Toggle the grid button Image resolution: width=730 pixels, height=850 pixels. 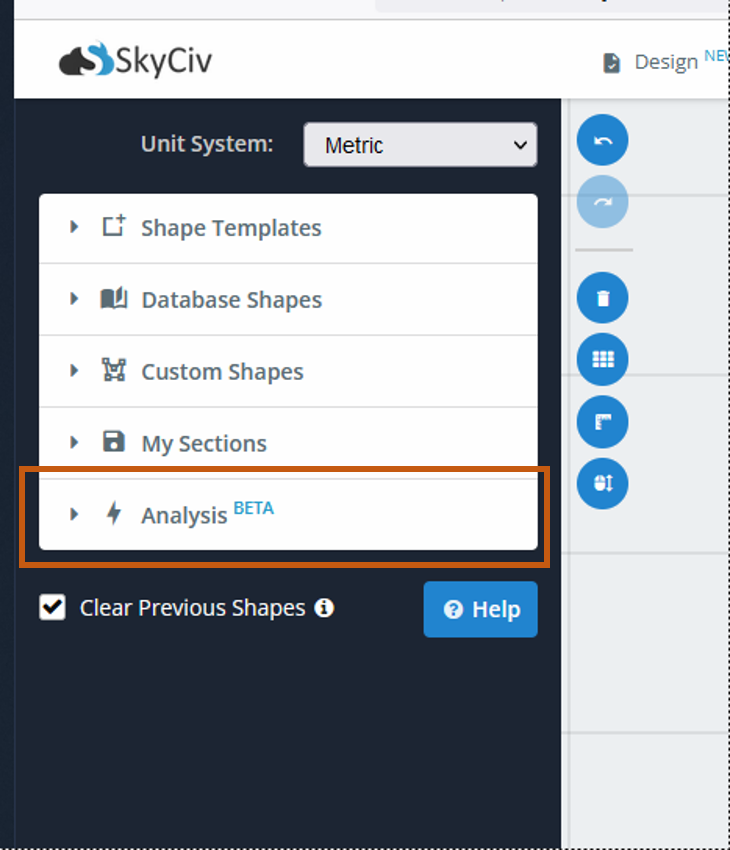click(602, 359)
